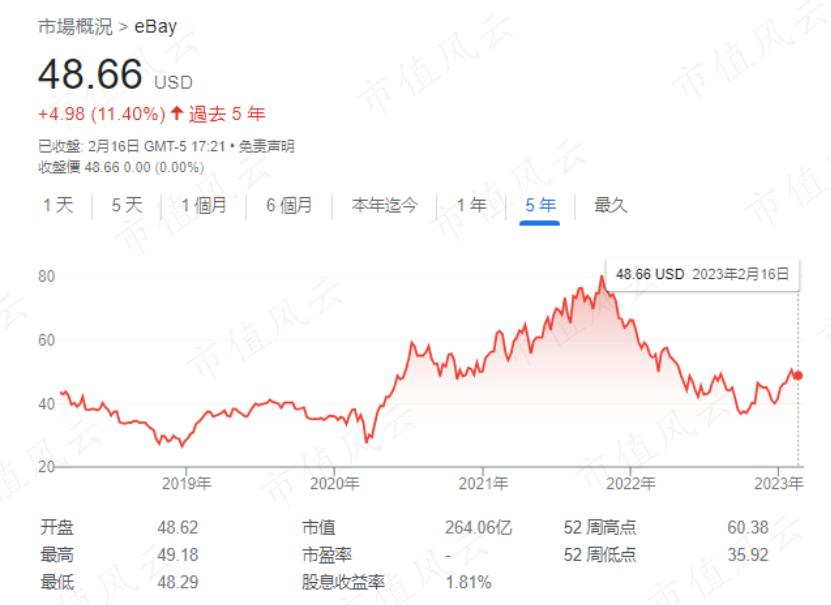Click the 48.66 USD date tooltip

702,274
